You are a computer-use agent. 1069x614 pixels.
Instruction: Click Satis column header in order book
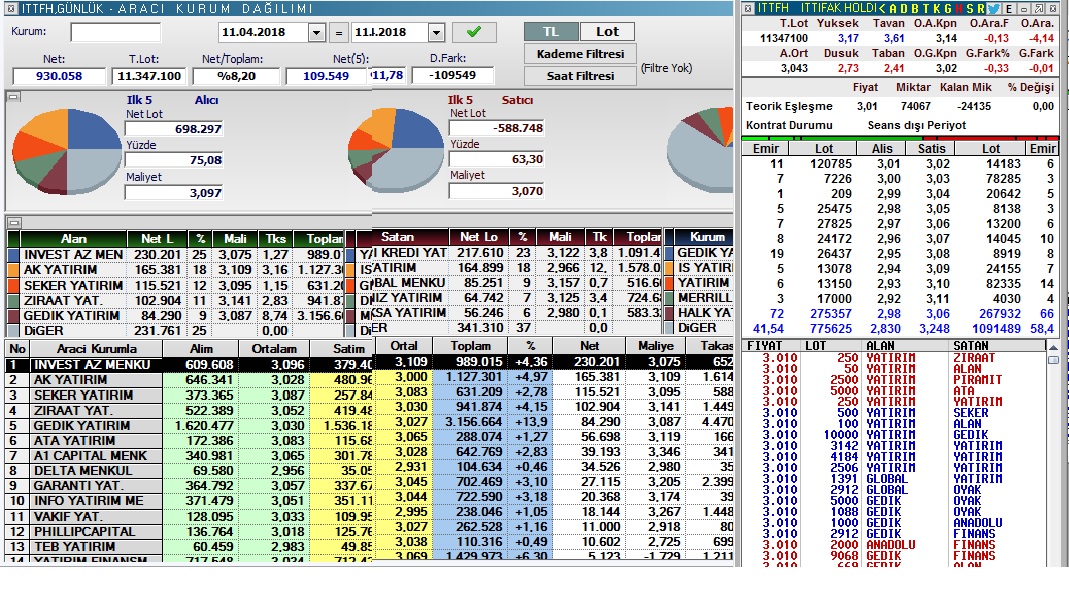931,149
